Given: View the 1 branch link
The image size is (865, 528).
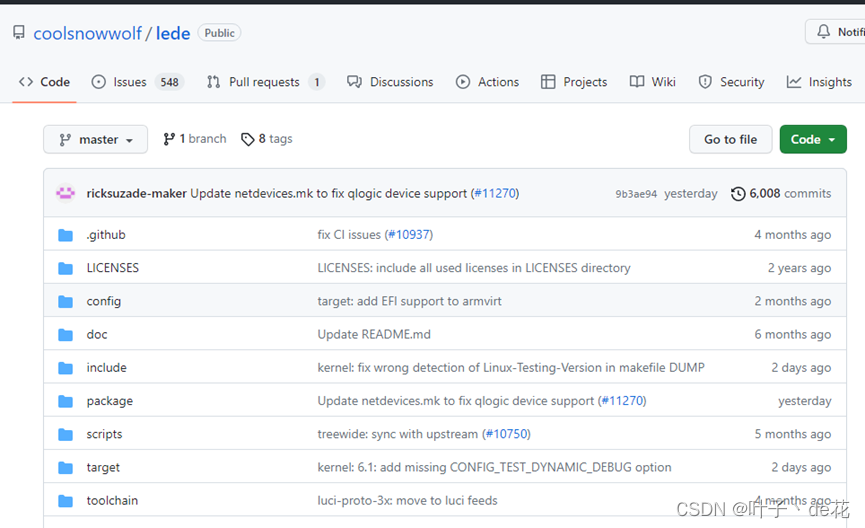Looking at the screenshot, I should pos(195,139).
